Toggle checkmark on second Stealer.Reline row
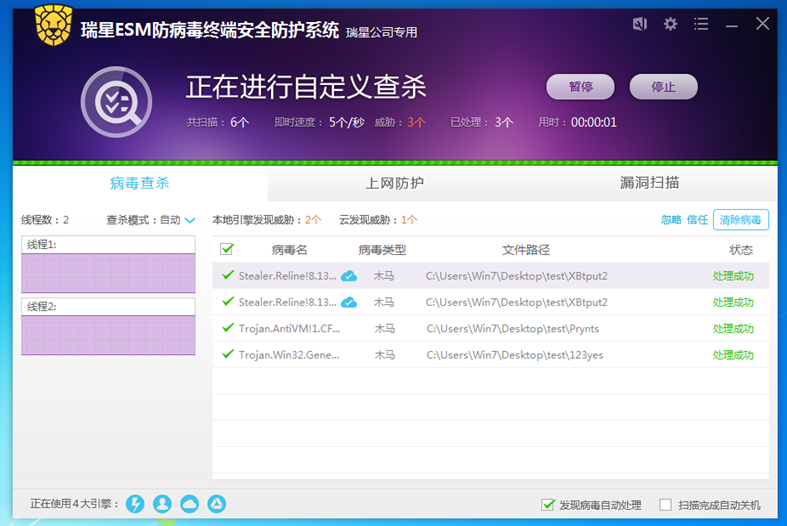 [x=228, y=301]
